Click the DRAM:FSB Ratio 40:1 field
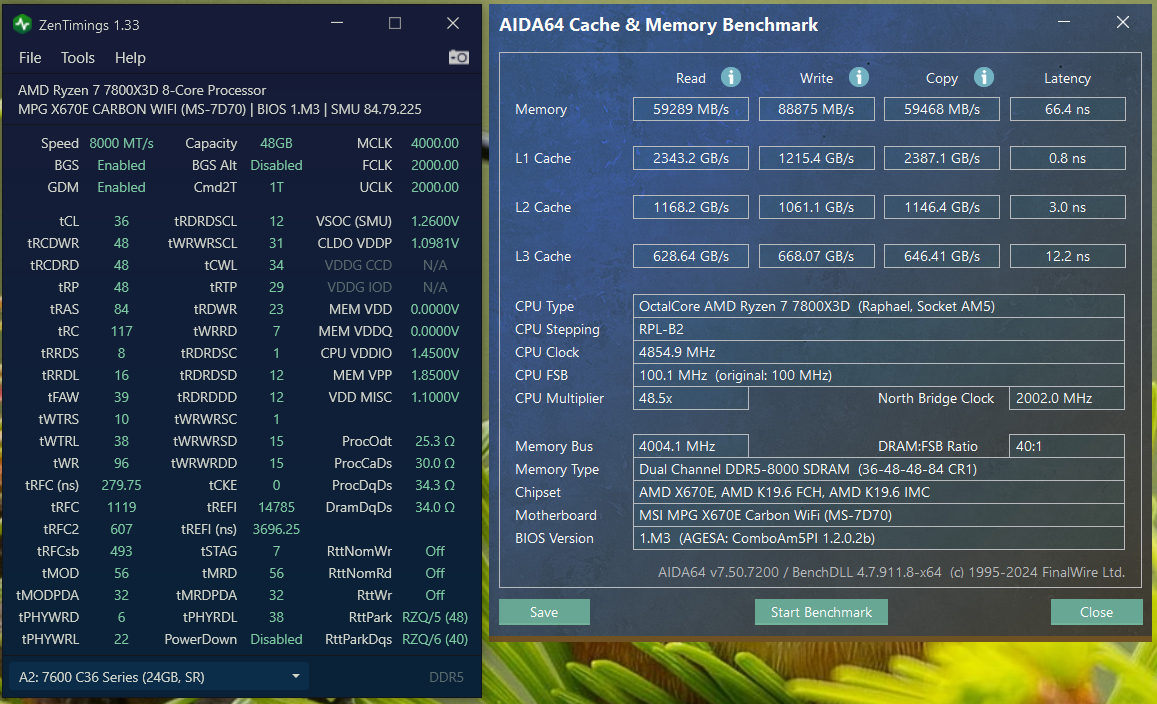Image resolution: width=1157 pixels, height=704 pixels. pos(1067,446)
